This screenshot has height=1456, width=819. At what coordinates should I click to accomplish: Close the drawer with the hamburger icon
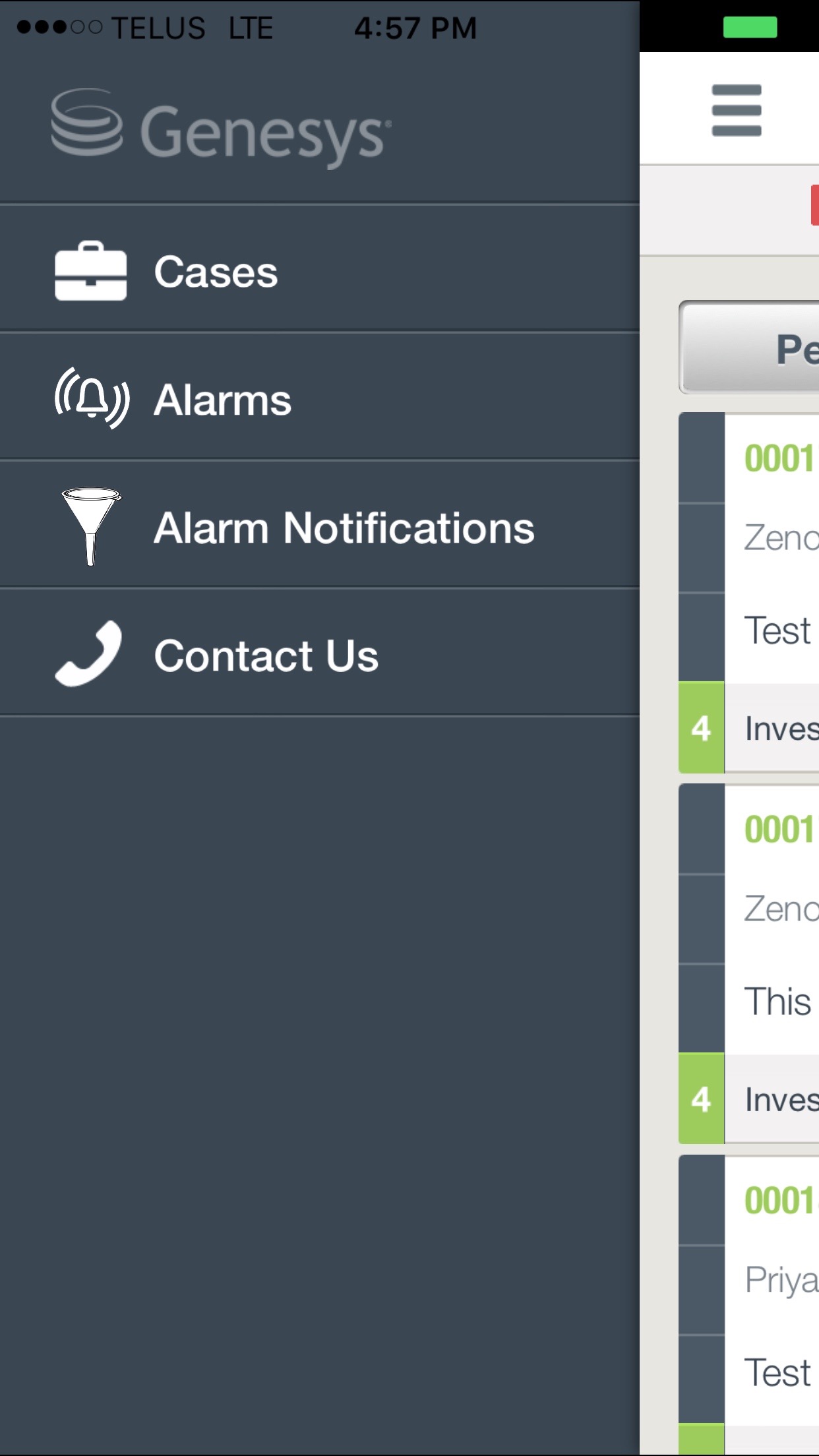pos(737,110)
